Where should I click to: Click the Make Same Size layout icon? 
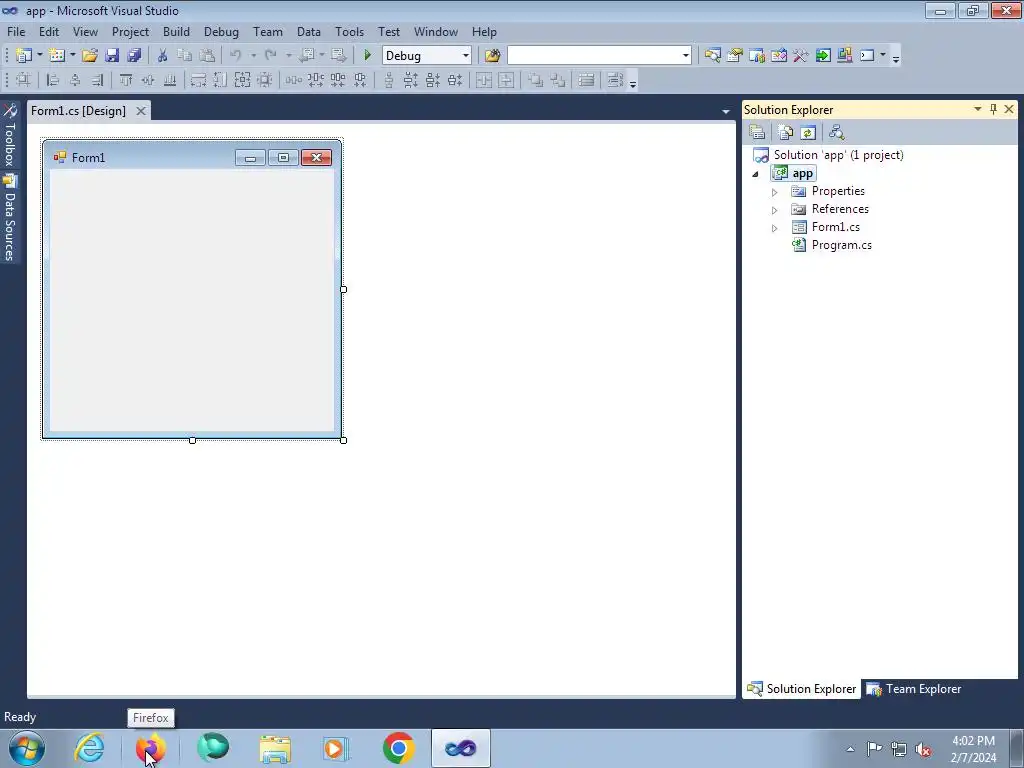(x=242, y=80)
